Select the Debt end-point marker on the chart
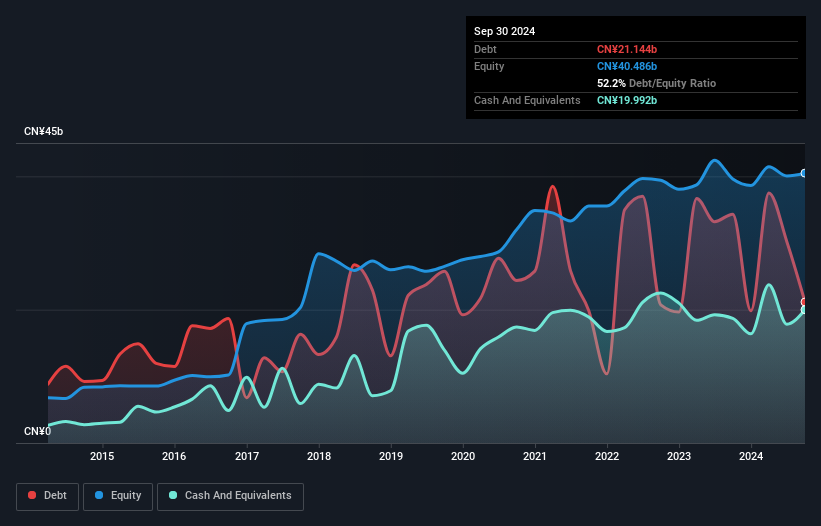This screenshot has height=526, width=821. coord(804,302)
